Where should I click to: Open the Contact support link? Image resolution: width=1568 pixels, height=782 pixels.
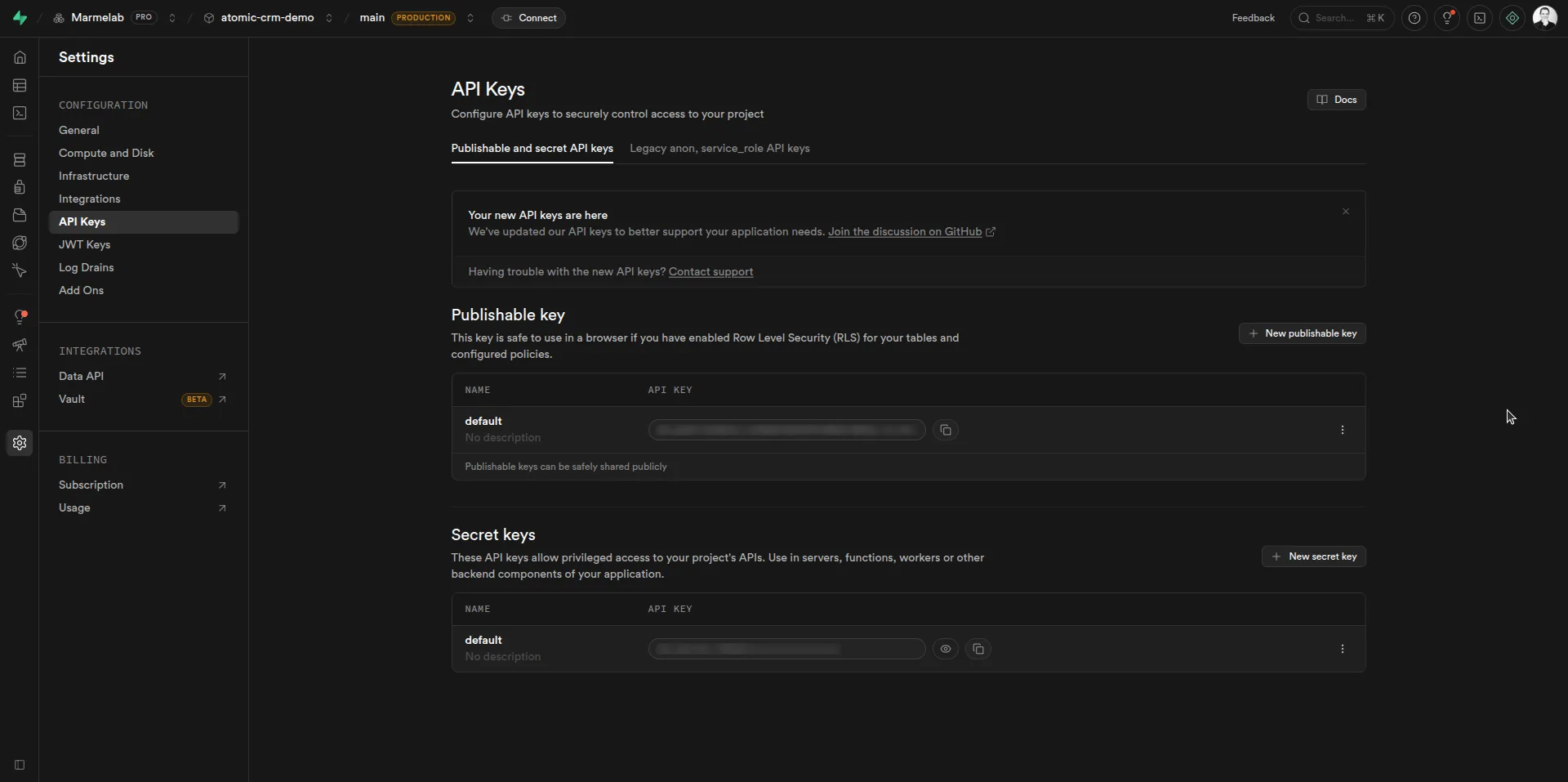(x=710, y=271)
